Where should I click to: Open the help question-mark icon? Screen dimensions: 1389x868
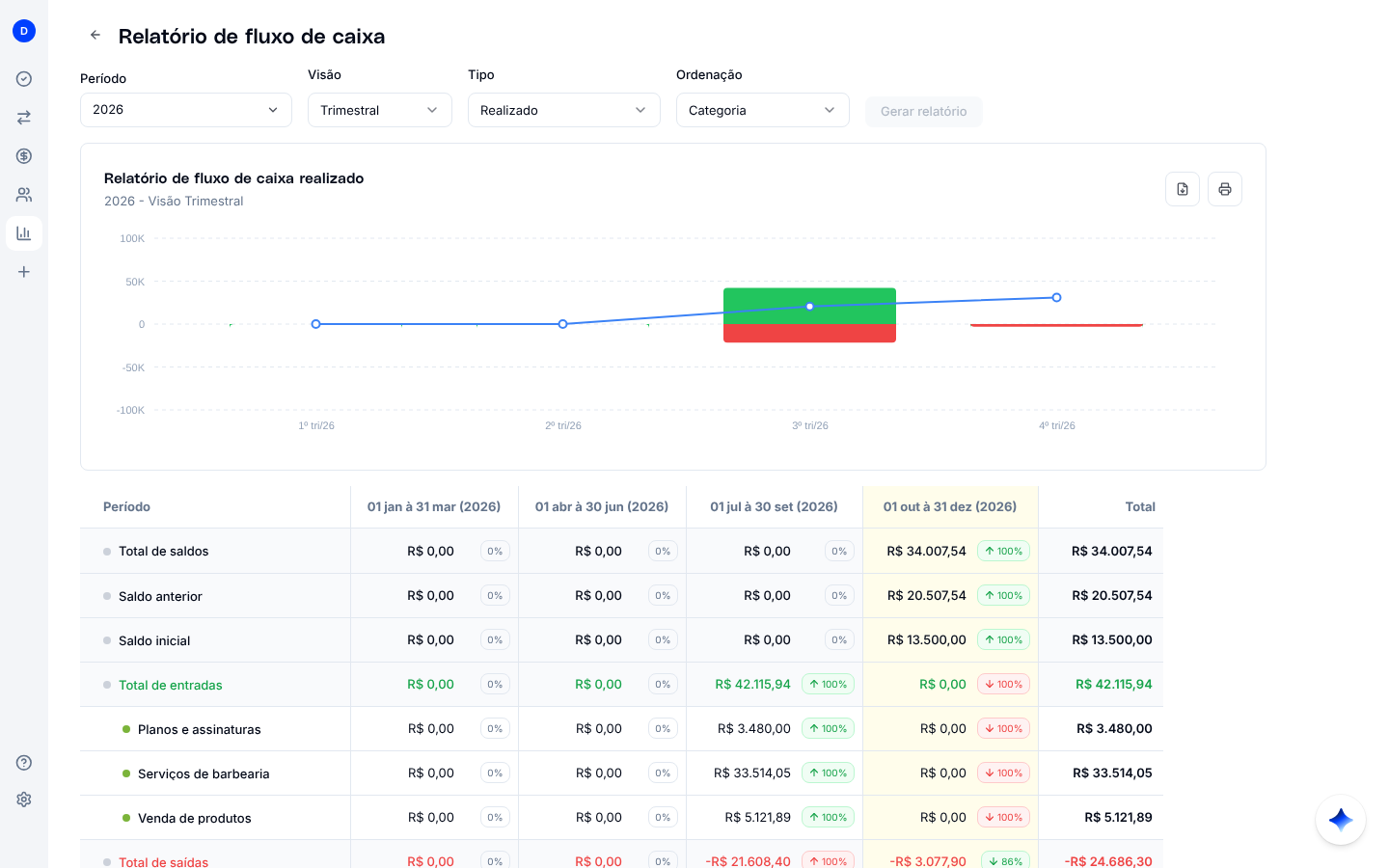[x=24, y=763]
